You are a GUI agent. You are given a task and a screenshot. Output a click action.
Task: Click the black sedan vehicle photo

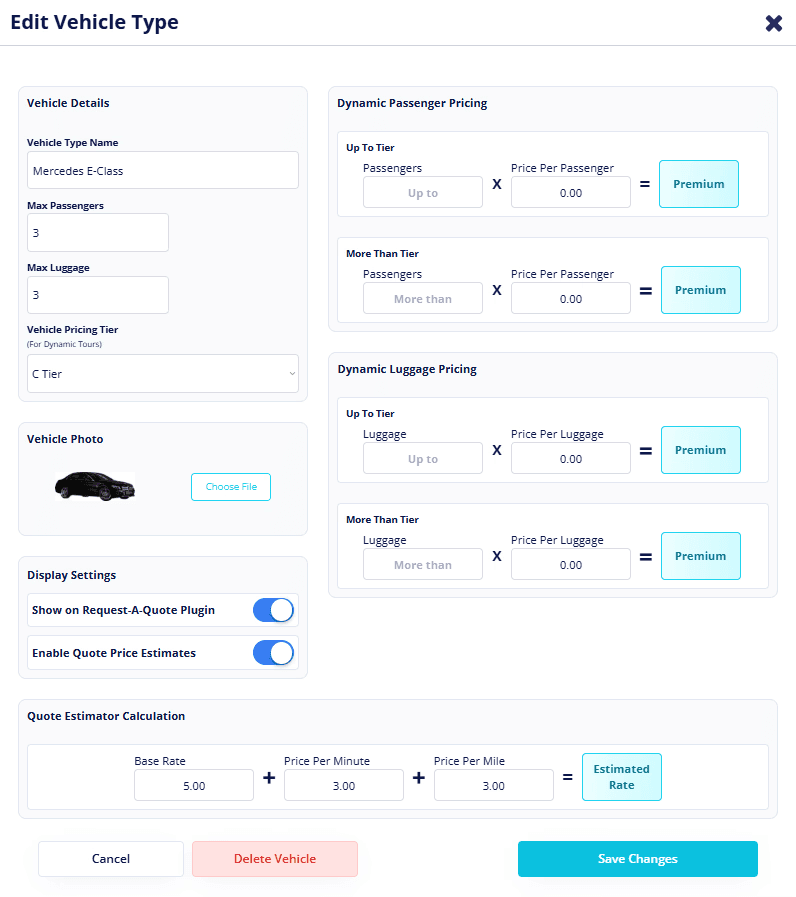94,486
